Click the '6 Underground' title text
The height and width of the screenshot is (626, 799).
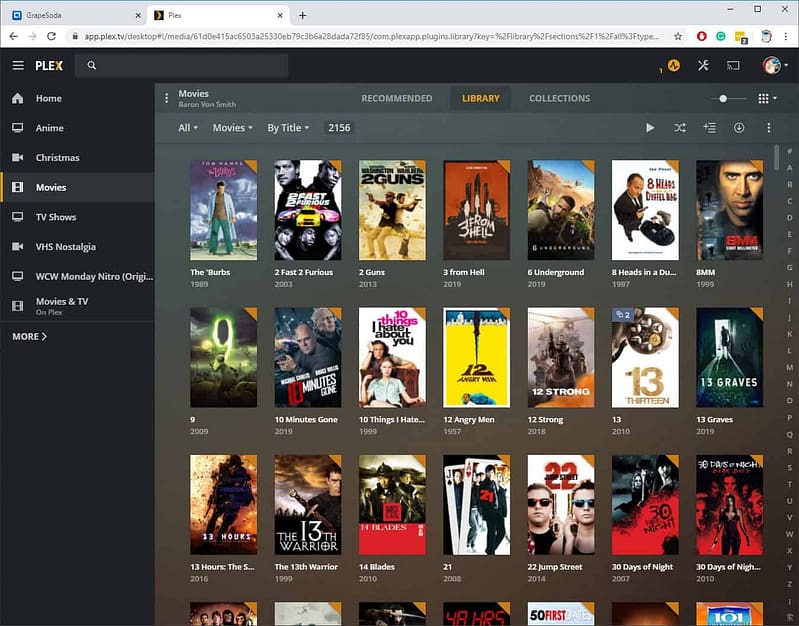pos(556,272)
